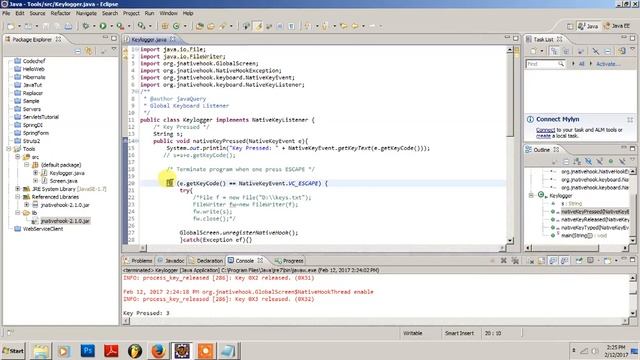Switch to the Problems tab
Image resolution: width=640 pixels, height=360 pixels.
pos(138,260)
